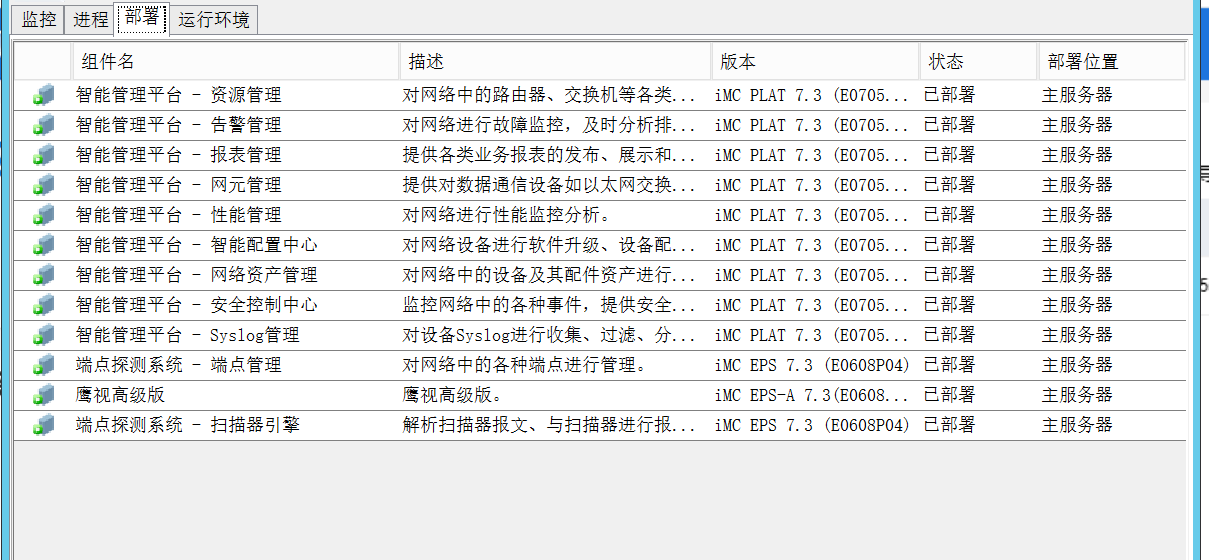
Task: Select 智能管理平台 - 性能管理 component
Action: [x=179, y=215]
